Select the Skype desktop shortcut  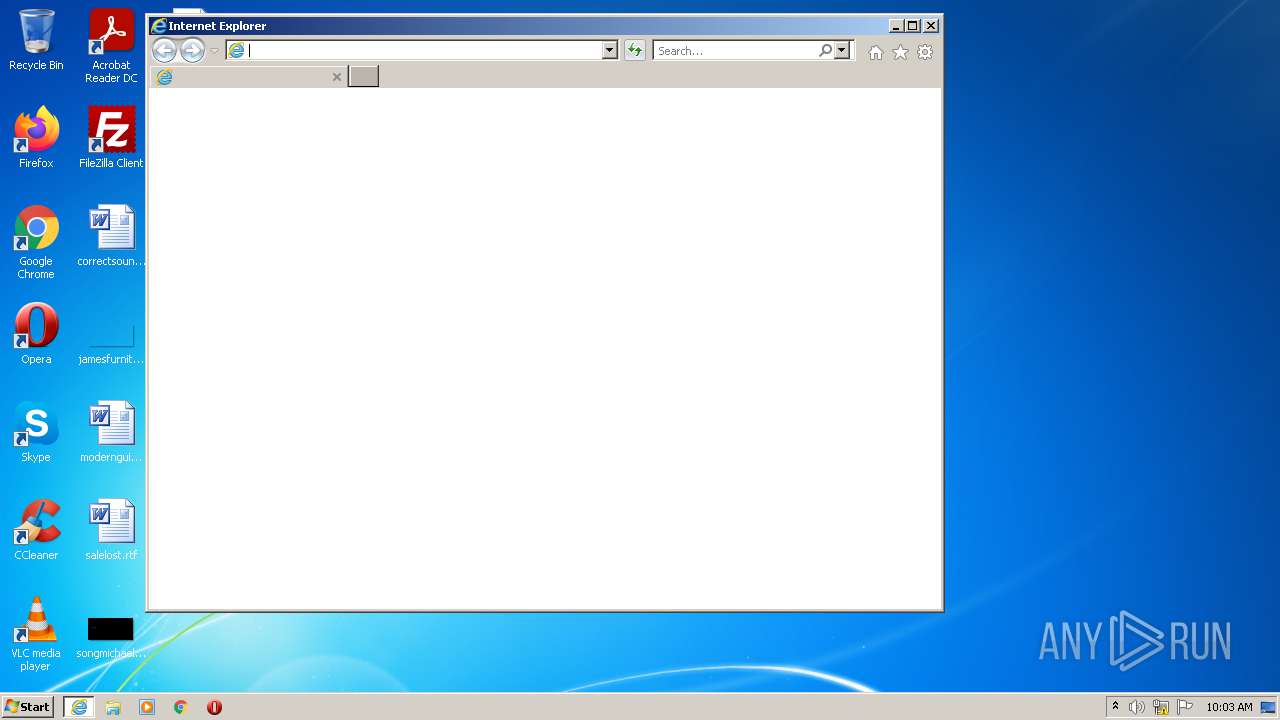(x=36, y=432)
